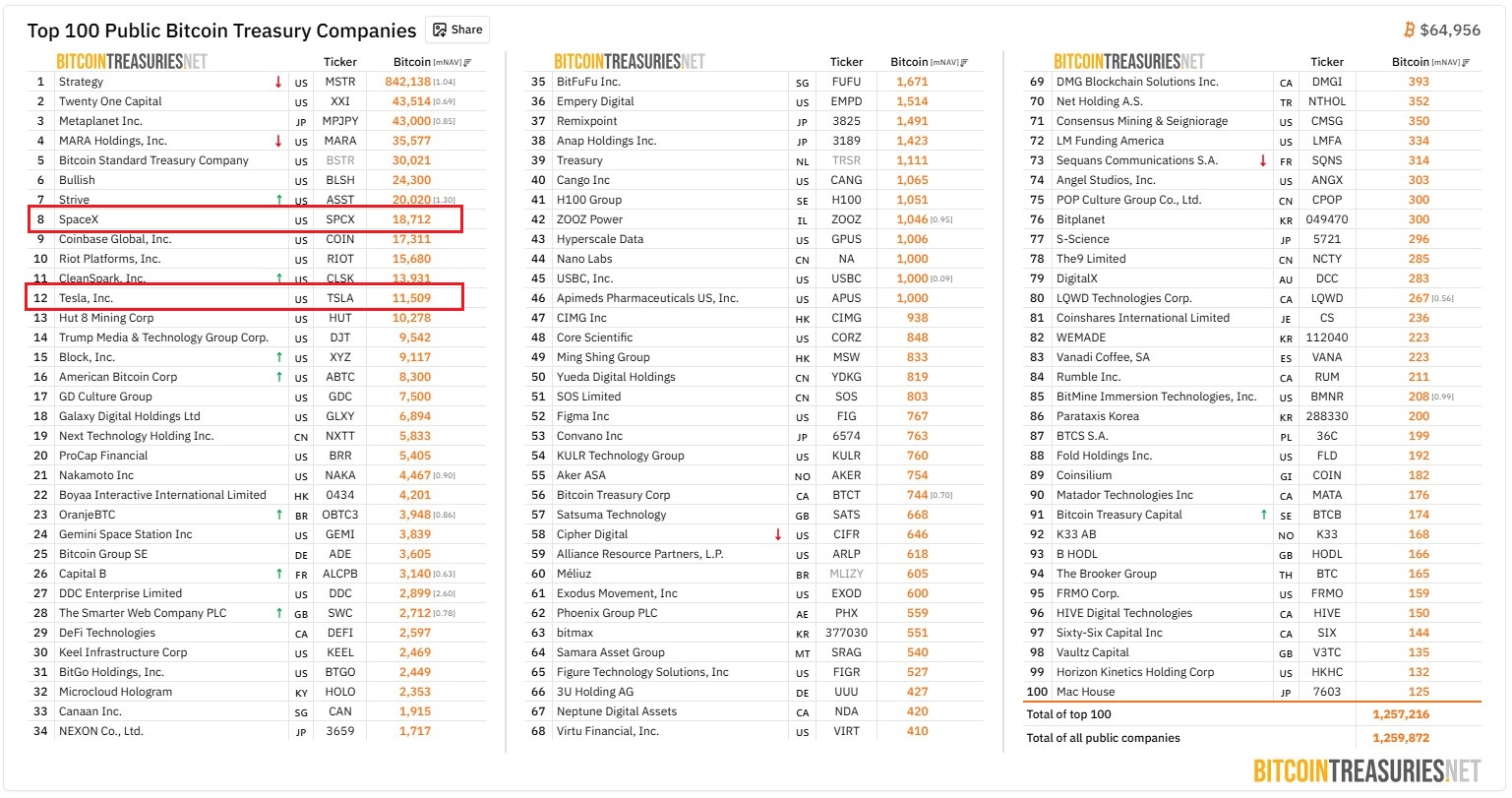Click the orange Bitcoin symbol beside $64,956

1410,30
